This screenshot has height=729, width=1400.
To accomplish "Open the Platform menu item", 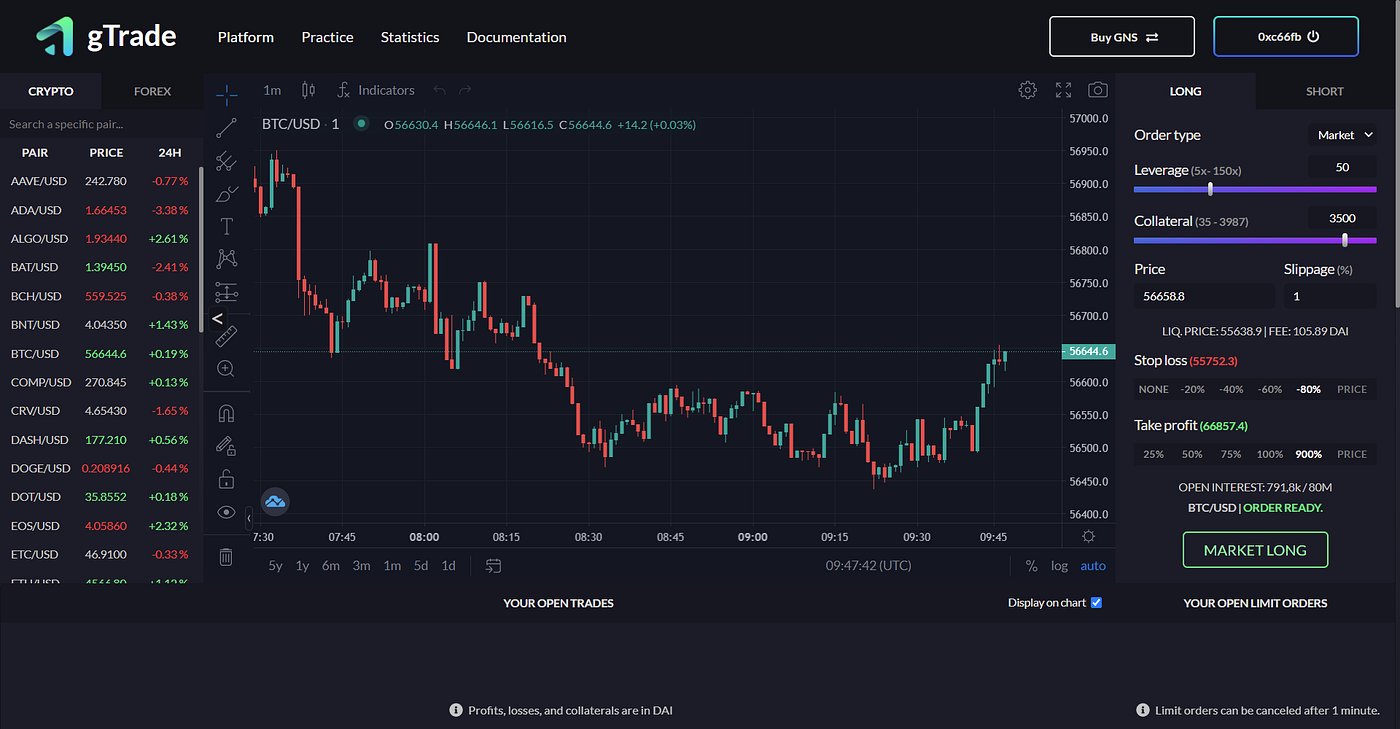I will [x=246, y=37].
